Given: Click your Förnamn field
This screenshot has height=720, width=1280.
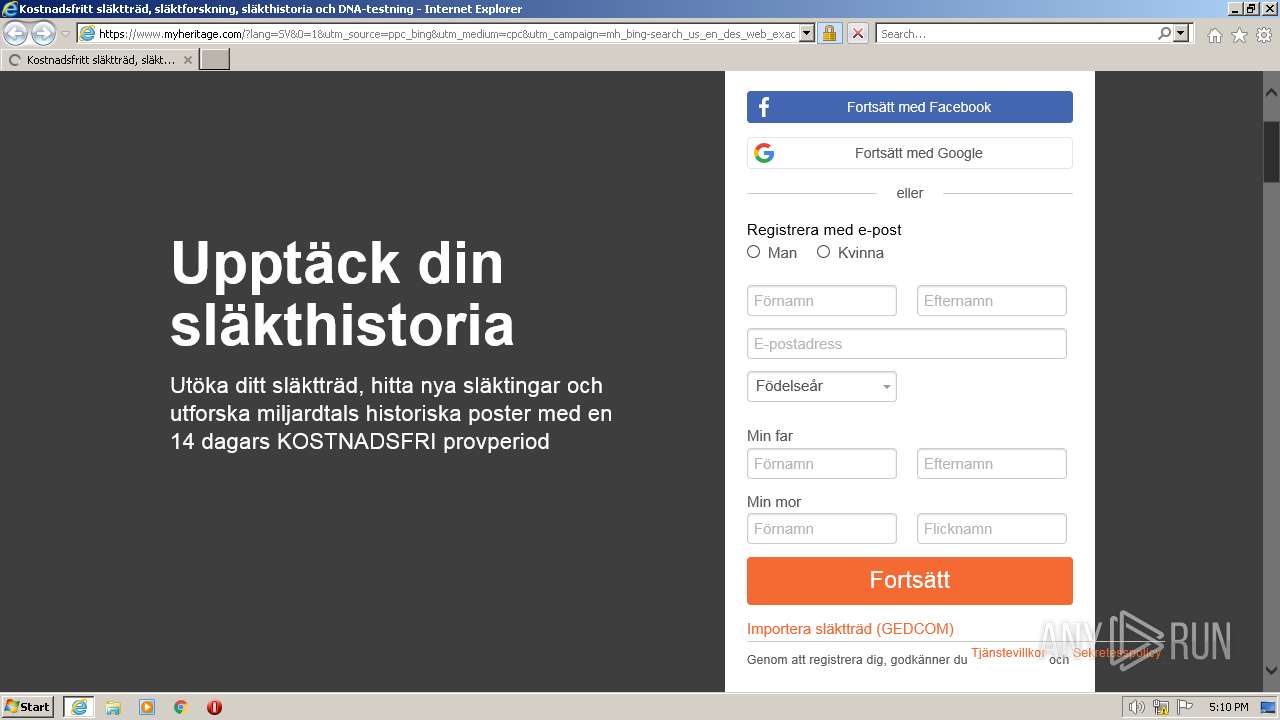Looking at the screenshot, I should point(822,300).
